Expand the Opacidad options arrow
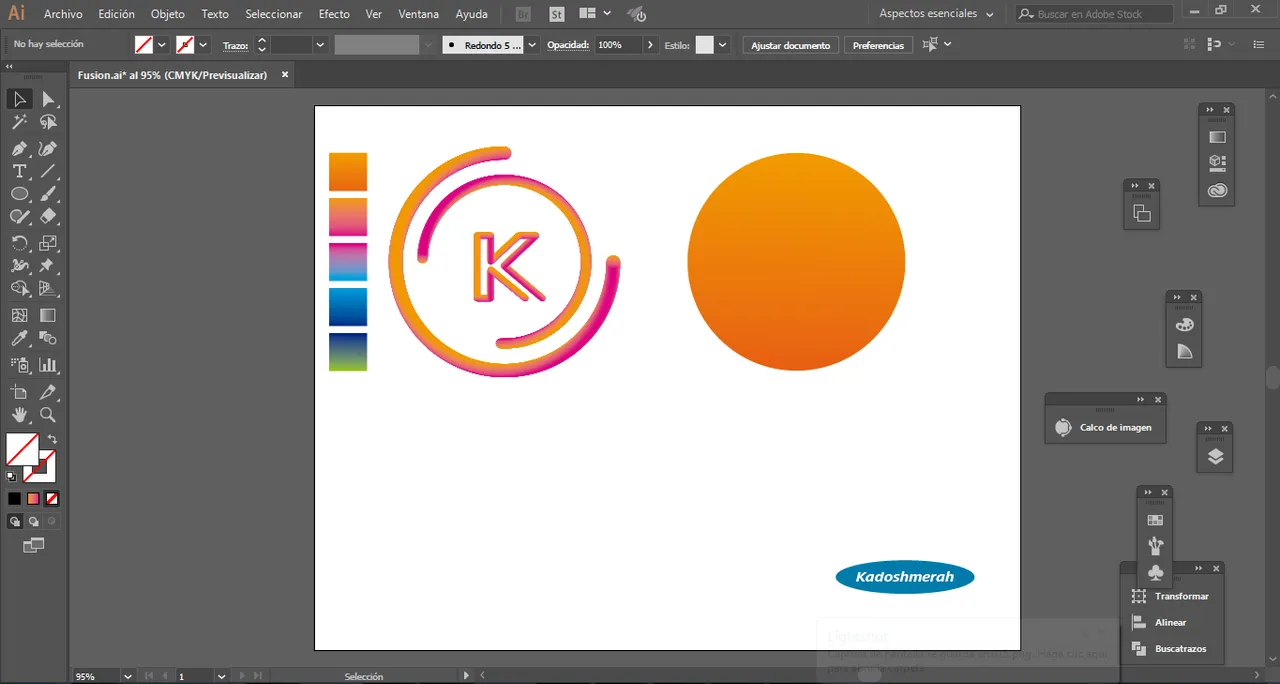 [x=651, y=45]
